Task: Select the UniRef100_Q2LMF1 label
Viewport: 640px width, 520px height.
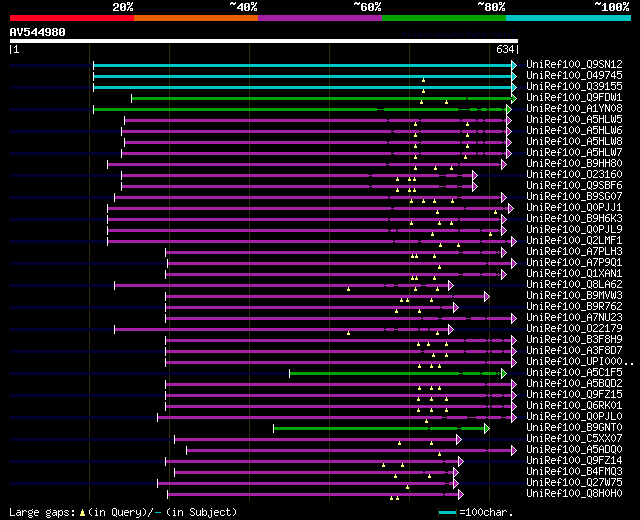Action: click(x=574, y=240)
